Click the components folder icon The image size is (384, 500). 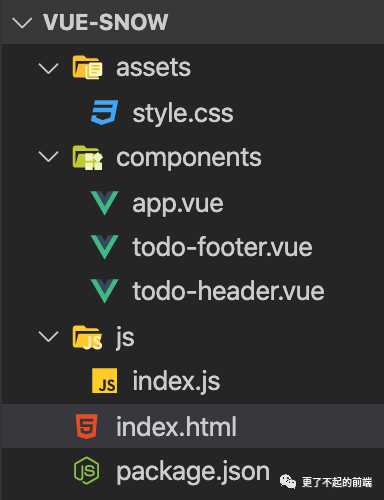tap(87, 157)
